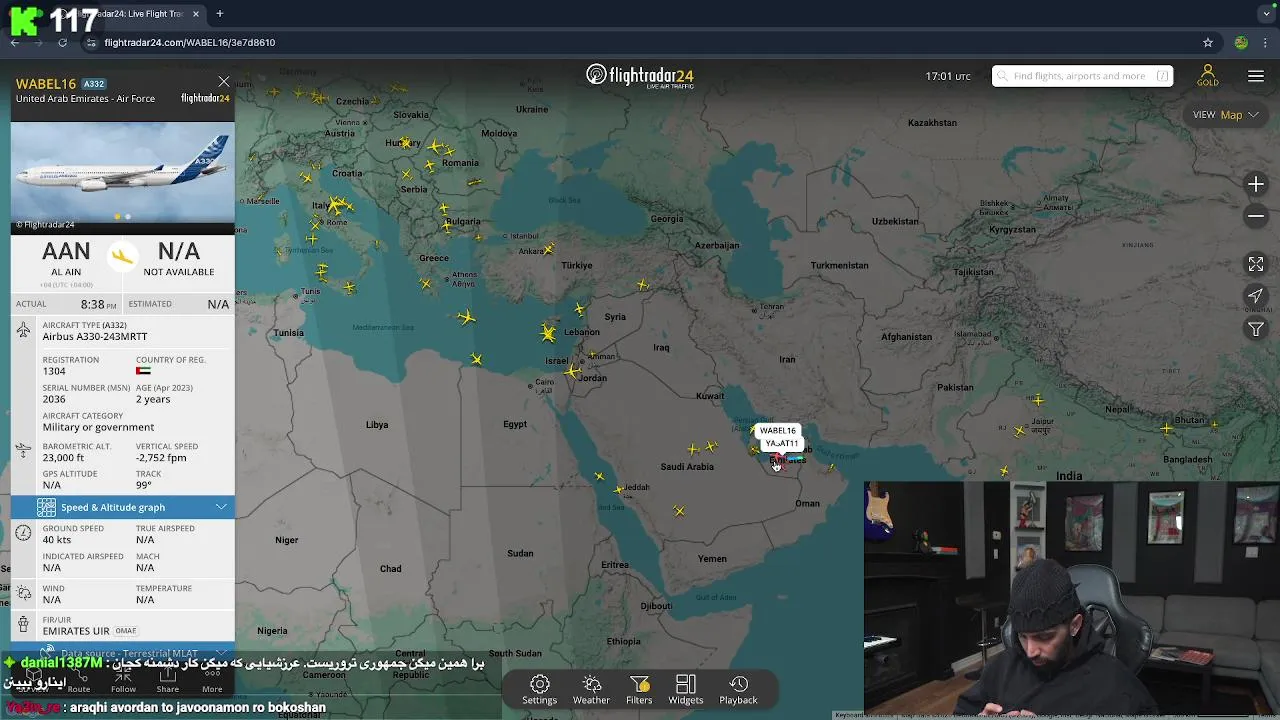Click the WABEL16 callsign heading

pyautogui.click(x=46, y=84)
